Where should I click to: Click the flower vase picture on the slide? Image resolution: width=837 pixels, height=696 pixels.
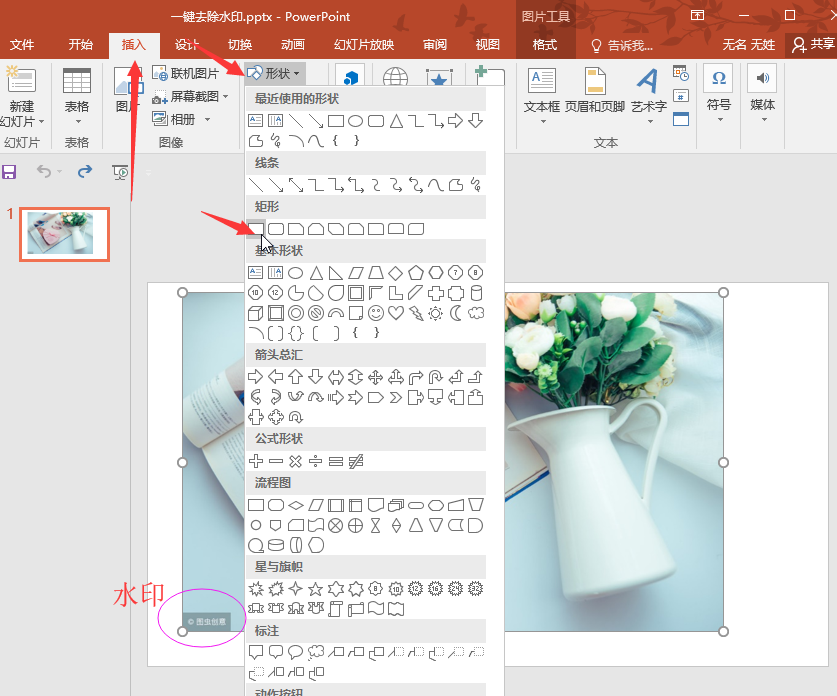click(614, 462)
